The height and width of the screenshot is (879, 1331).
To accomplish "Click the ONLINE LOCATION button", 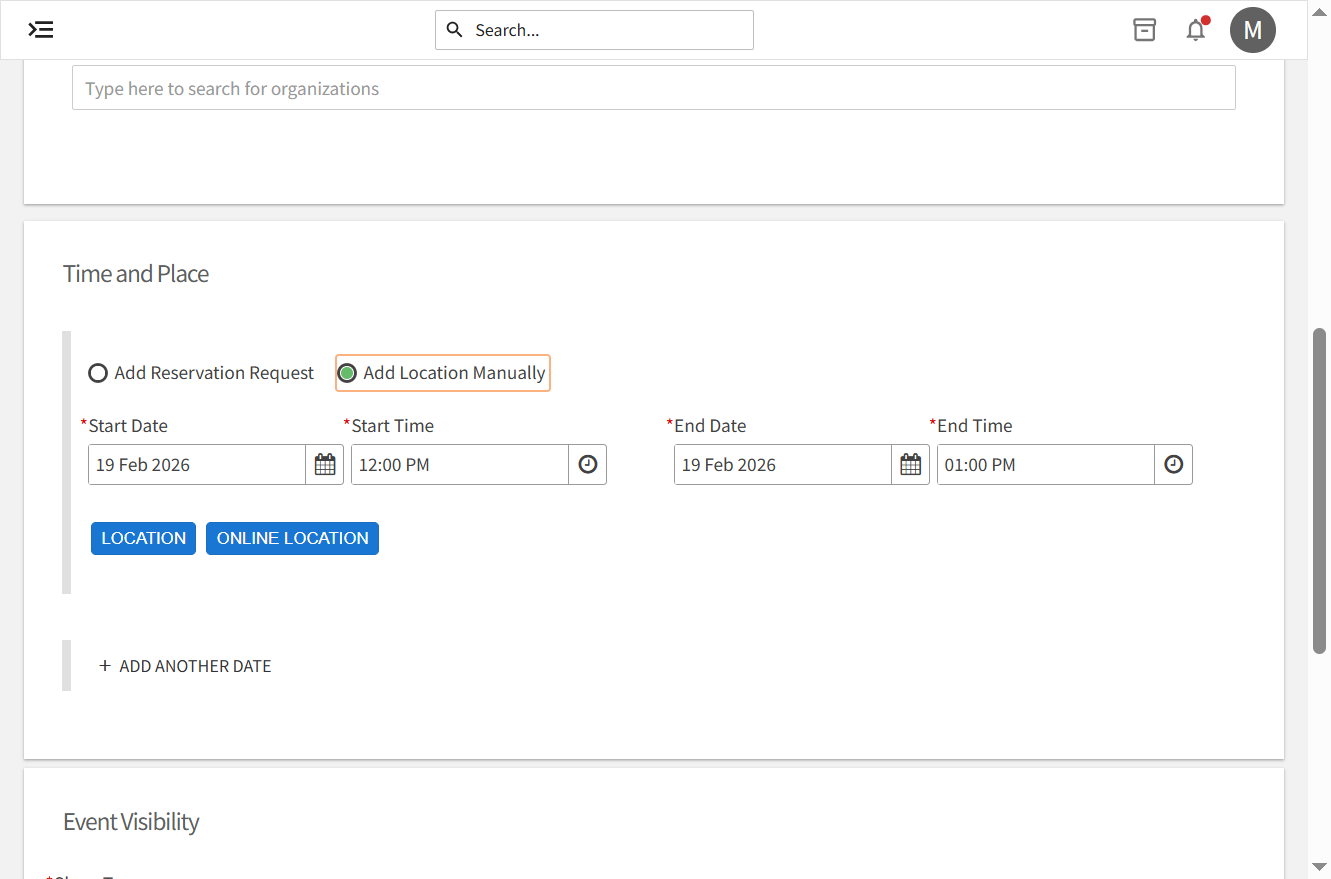I will tap(292, 538).
